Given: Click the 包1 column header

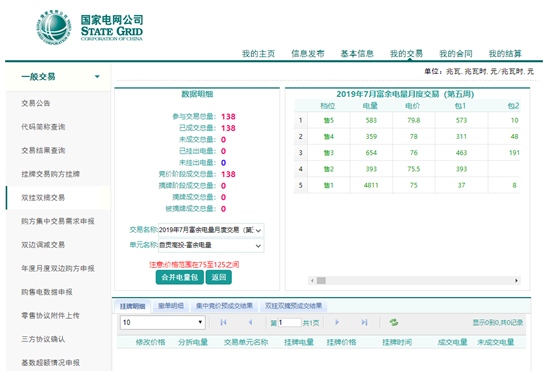Looking at the screenshot, I should [460, 106].
